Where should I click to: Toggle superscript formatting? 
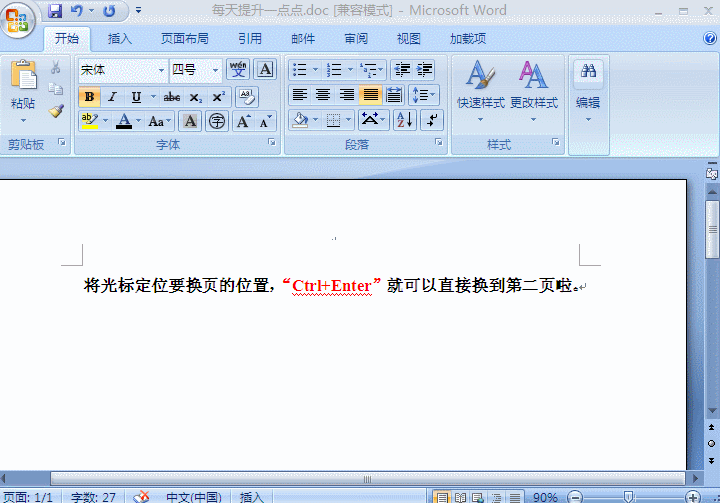(218, 97)
